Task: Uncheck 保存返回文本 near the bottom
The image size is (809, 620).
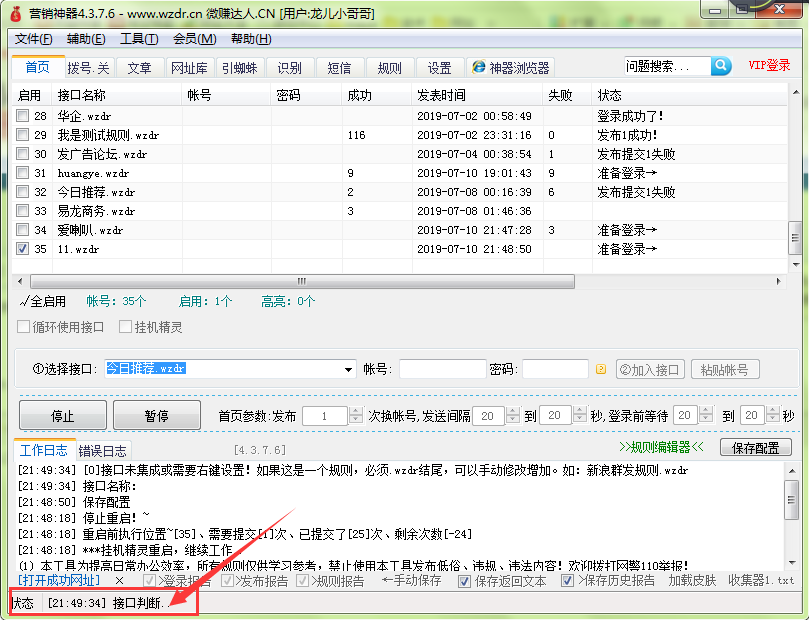Action: tap(464, 581)
